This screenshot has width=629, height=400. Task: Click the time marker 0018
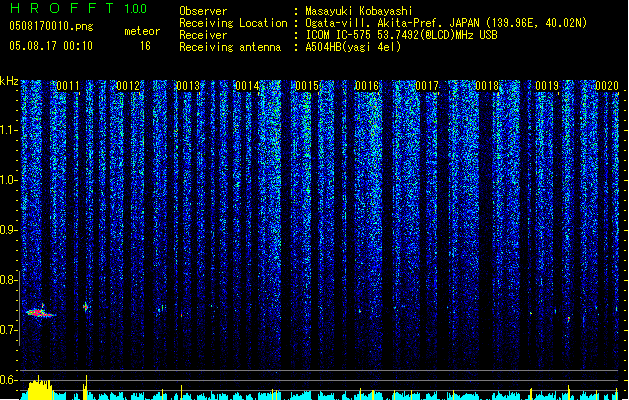click(487, 86)
